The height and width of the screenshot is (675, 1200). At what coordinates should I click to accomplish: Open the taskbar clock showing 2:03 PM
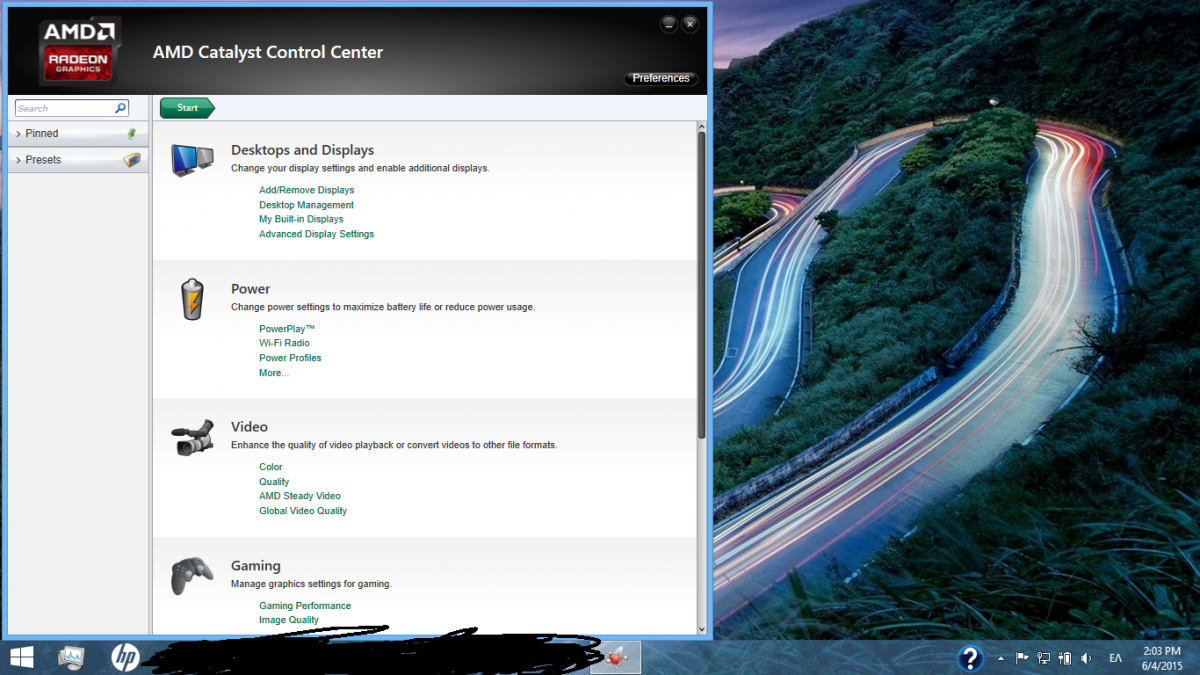pyautogui.click(x=1162, y=658)
